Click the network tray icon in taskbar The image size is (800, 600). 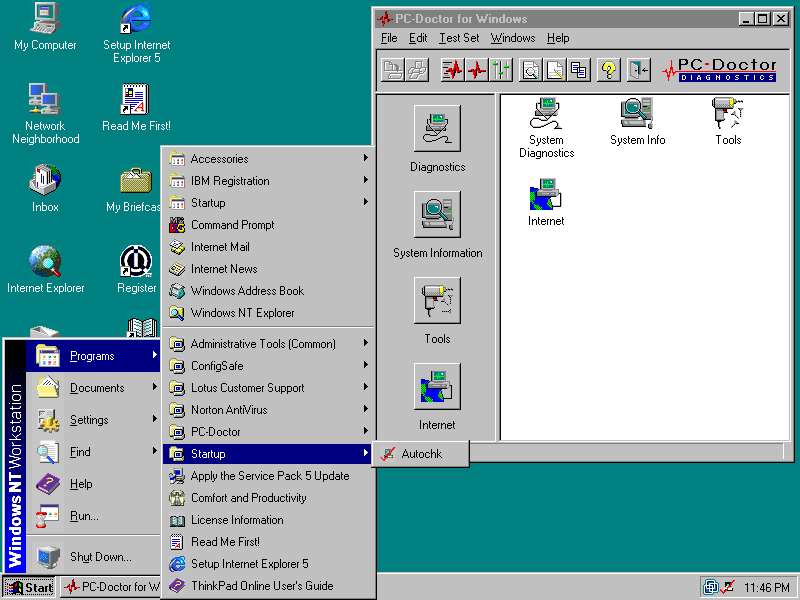711,587
